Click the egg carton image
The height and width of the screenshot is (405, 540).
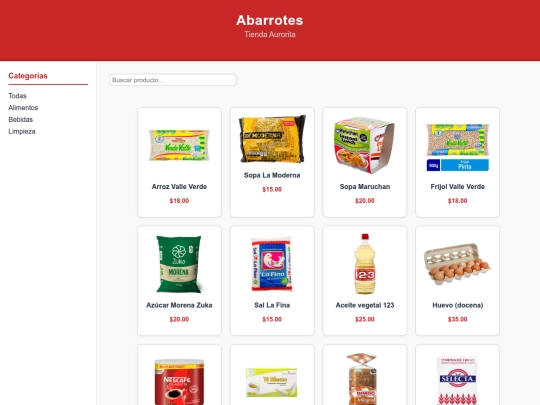click(x=458, y=264)
